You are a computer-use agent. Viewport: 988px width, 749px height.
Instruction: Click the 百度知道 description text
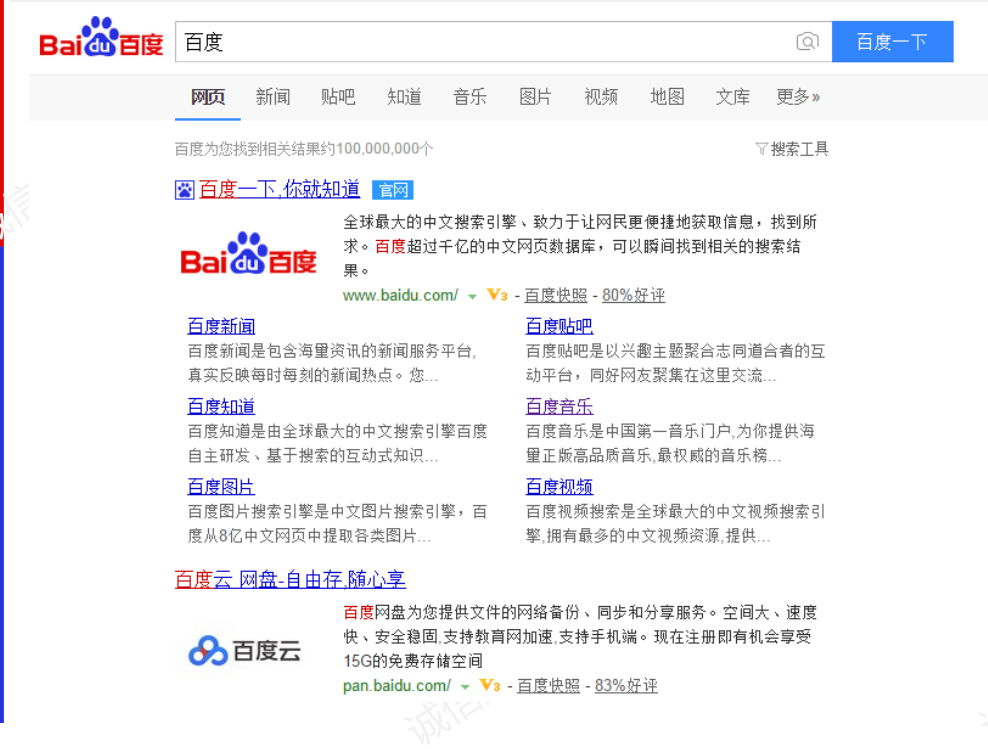(x=338, y=443)
